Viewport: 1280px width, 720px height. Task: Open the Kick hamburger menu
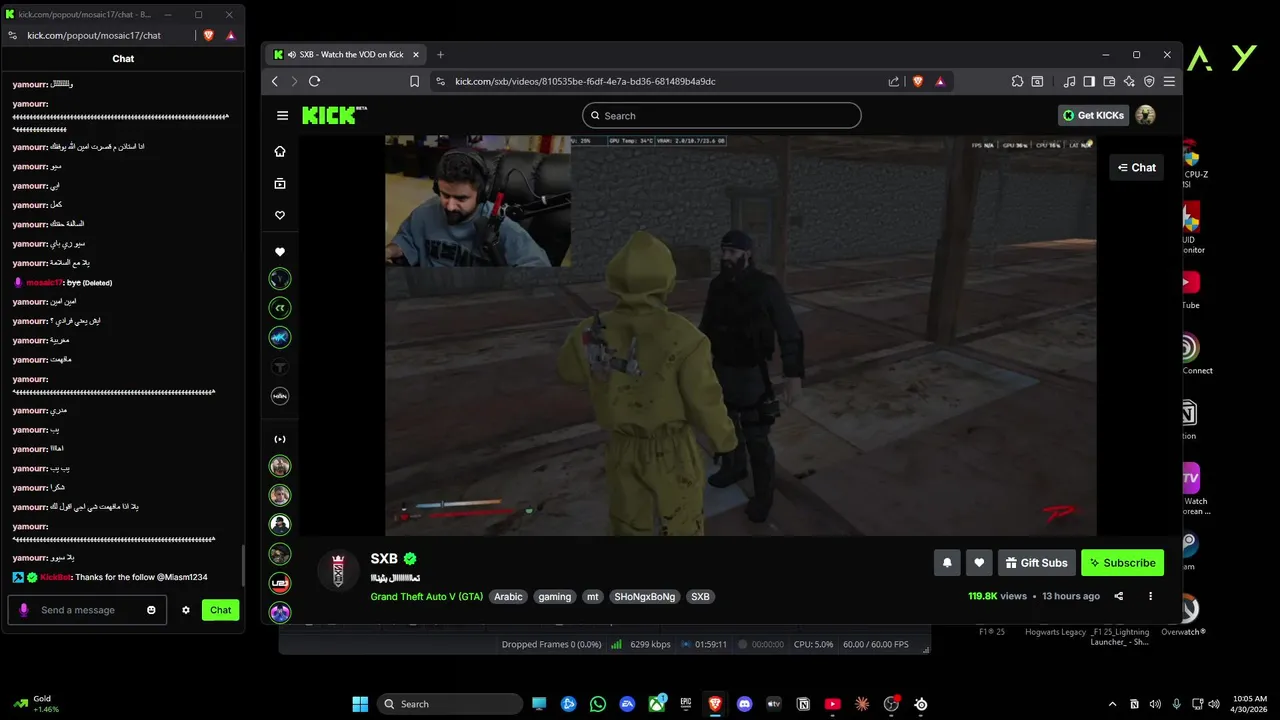click(x=282, y=116)
